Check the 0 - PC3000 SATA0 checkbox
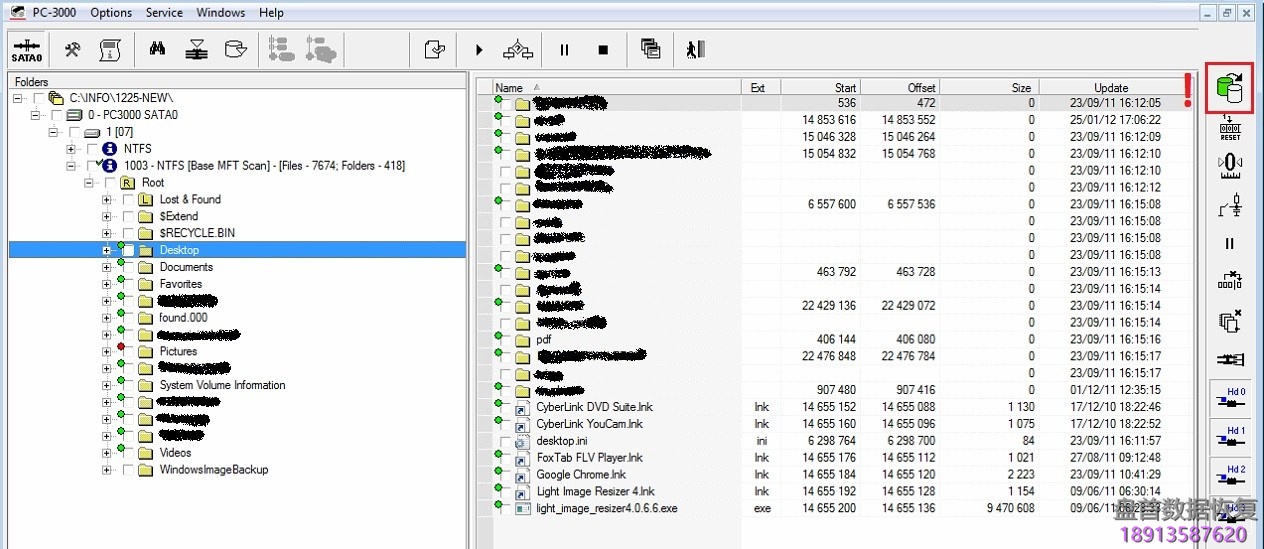Viewport: 1264px width, 549px height. tap(57, 115)
